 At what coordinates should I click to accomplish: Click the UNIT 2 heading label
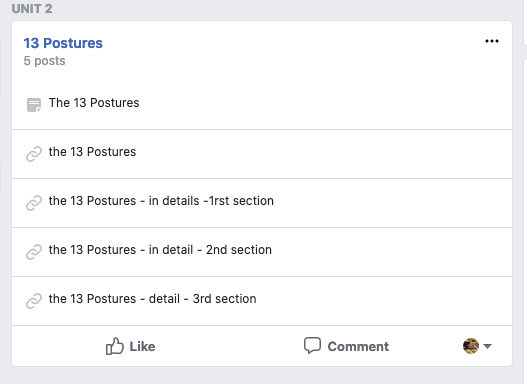pyautogui.click(x=32, y=8)
